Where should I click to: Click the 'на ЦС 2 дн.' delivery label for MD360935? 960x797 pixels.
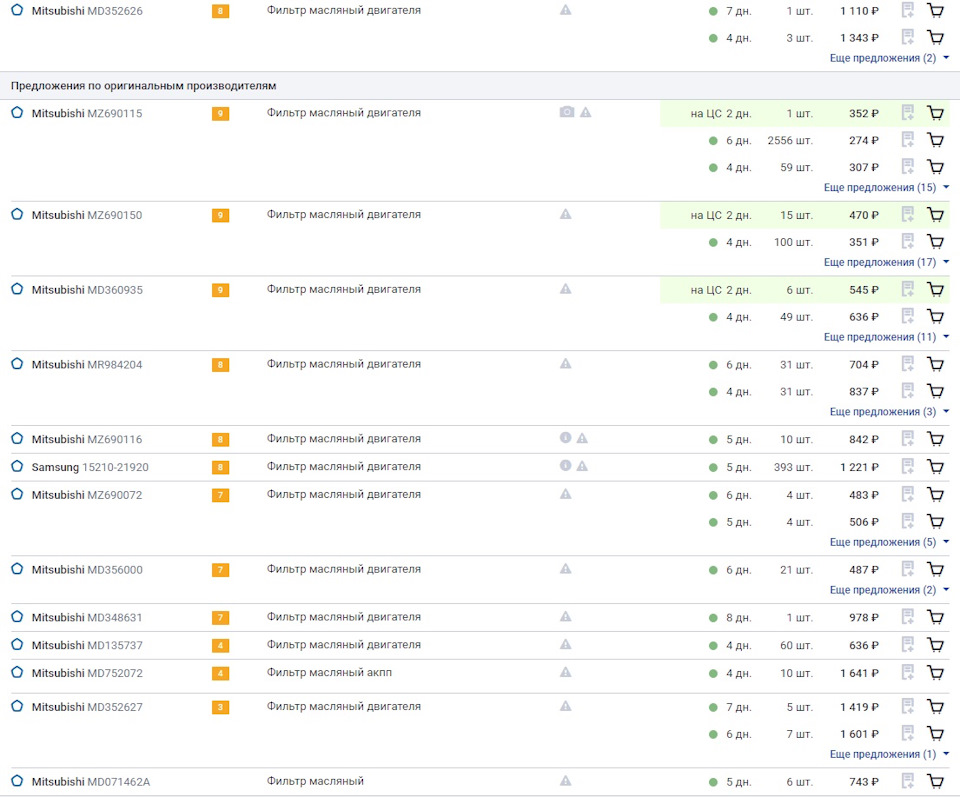721,290
